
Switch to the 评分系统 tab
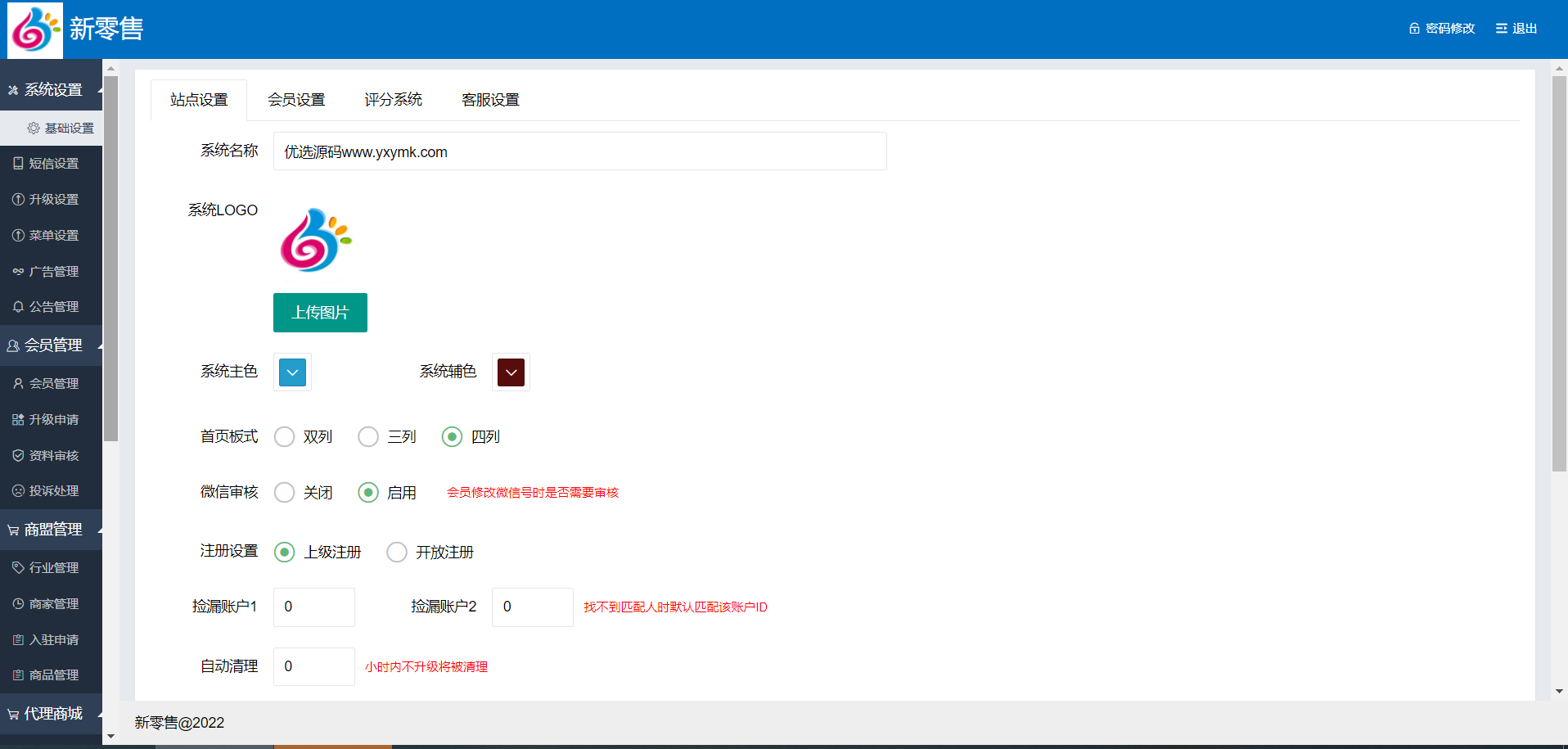click(393, 100)
